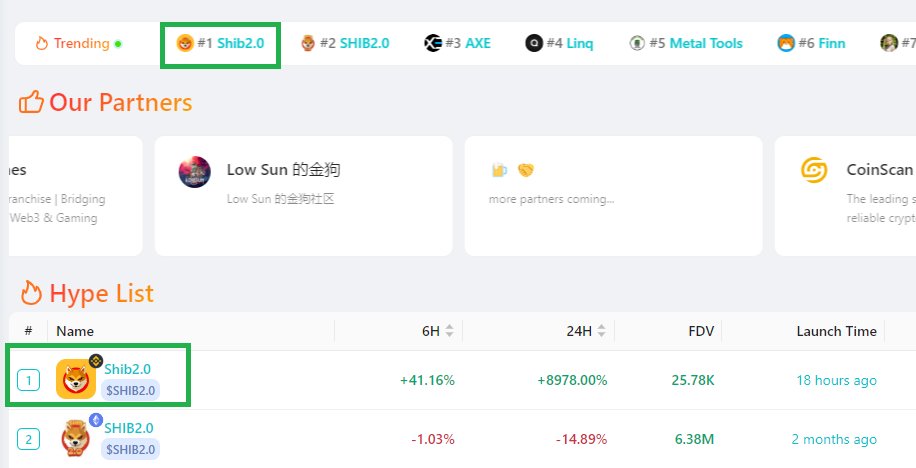The image size is (916, 468).
Task: Click the Trending flame icon
Action: (41, 43)
